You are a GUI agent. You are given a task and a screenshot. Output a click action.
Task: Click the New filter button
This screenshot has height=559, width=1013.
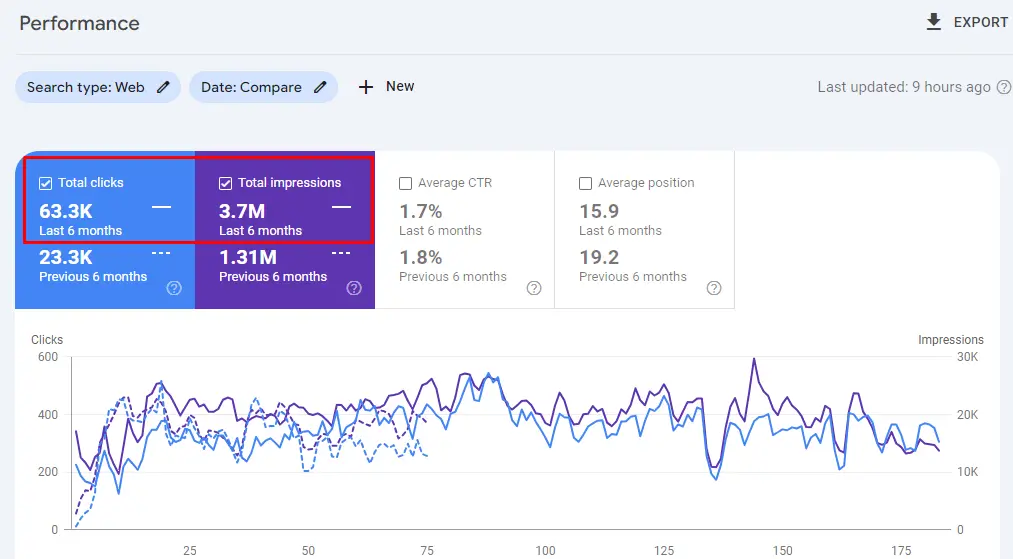coord(399,86)
